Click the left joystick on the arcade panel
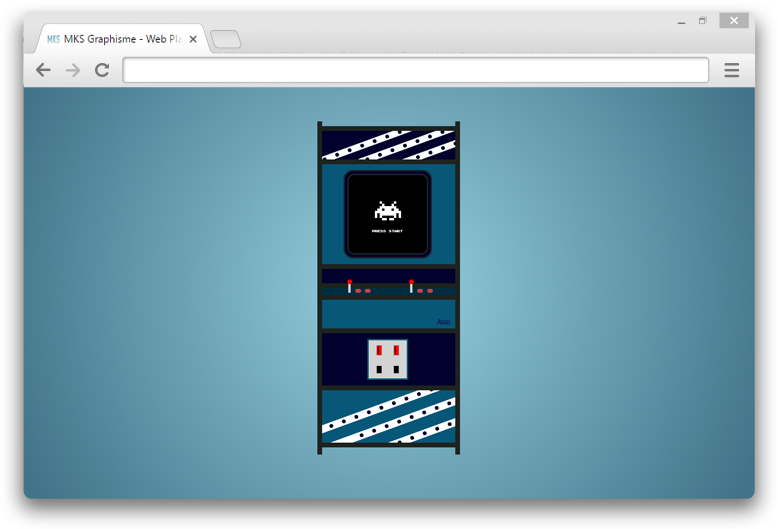Image resolution: width=778 pixels, height=529 pixels. point(349,286)
